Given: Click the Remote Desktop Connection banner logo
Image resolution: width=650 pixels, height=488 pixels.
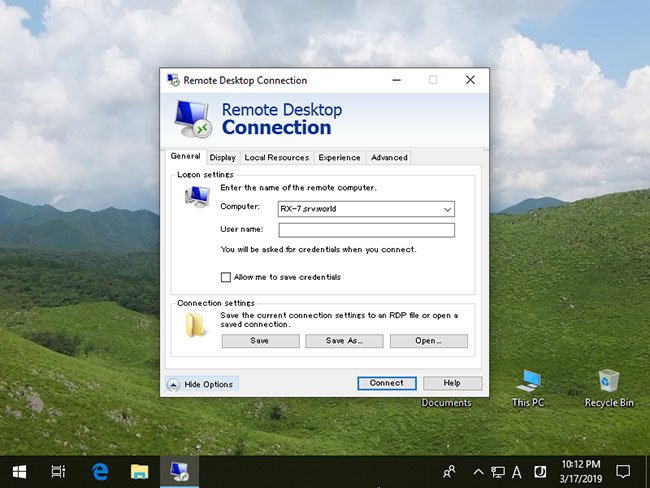Looking at the screenshot, I should pos(192,119).
